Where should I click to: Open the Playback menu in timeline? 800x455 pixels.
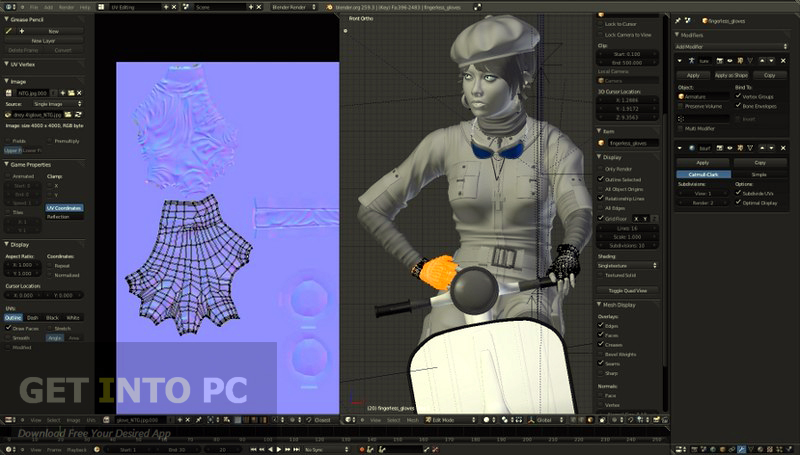77,449
